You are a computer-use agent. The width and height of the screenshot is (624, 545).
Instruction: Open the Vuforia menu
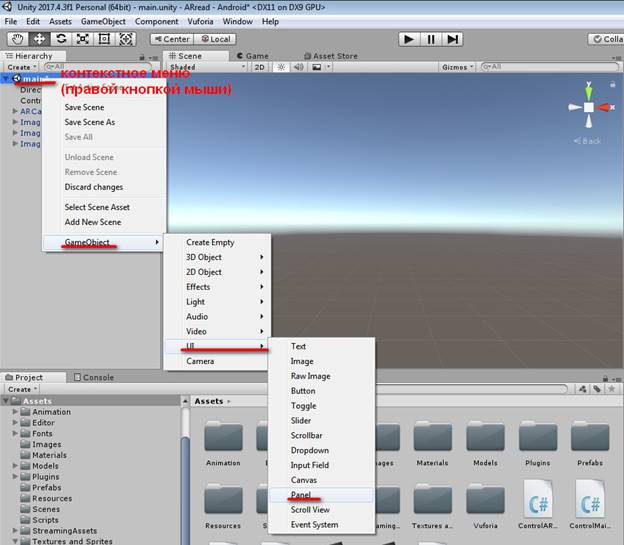click(200, 21)
